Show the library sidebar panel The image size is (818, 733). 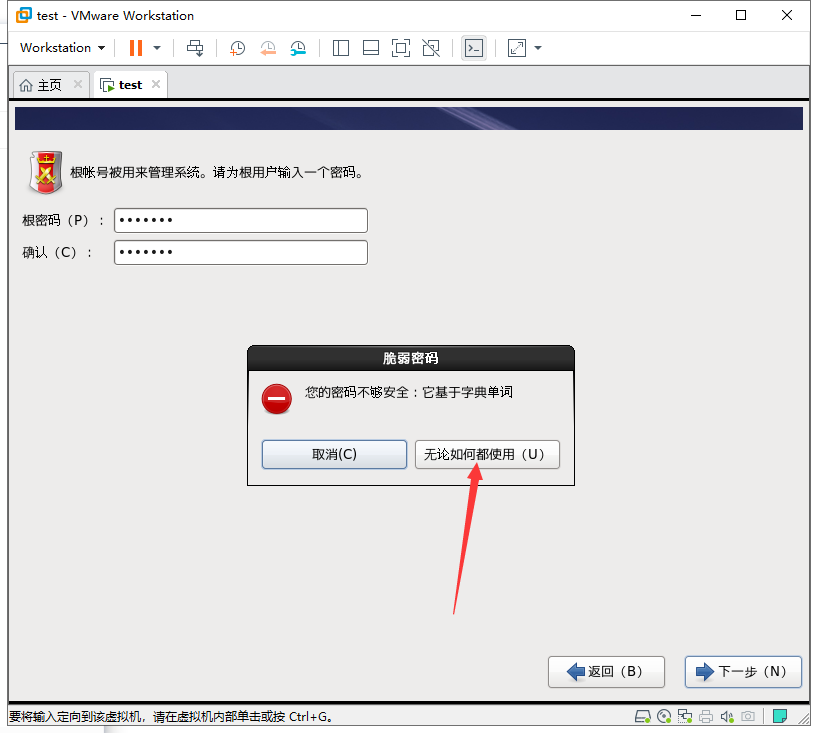point(340,47)
